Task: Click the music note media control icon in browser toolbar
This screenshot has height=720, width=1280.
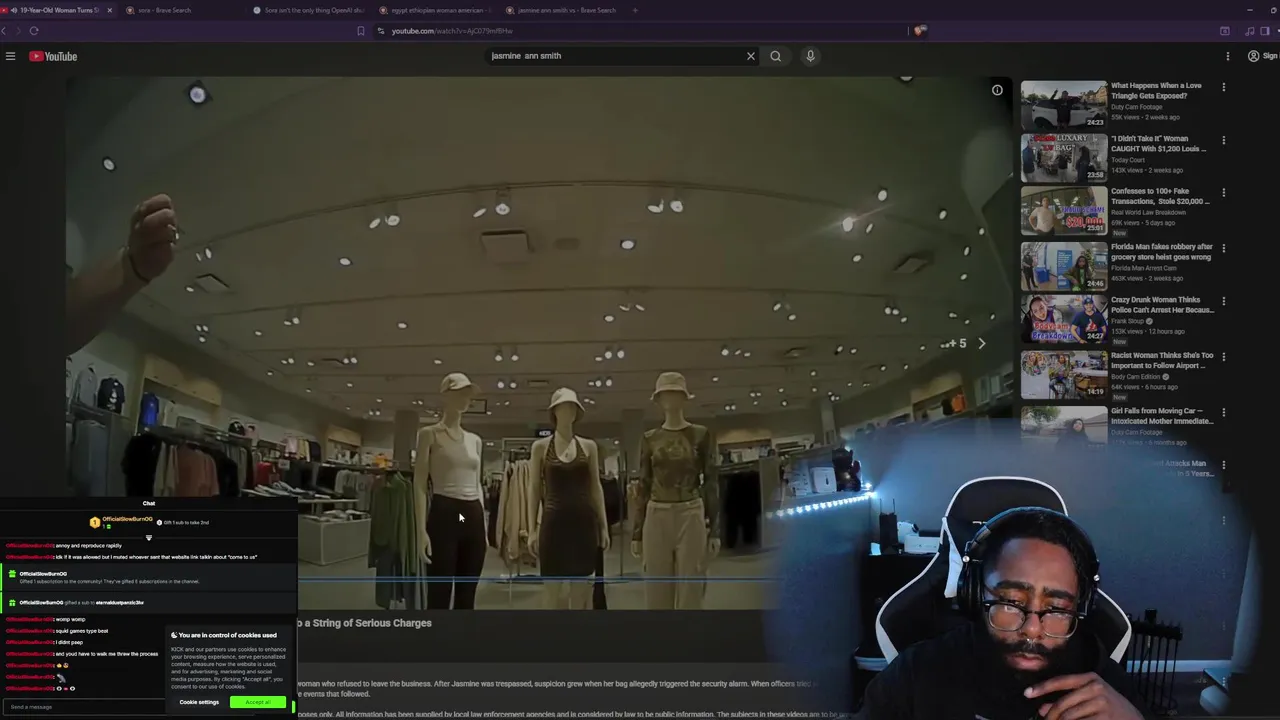Action: [1250, 31]
